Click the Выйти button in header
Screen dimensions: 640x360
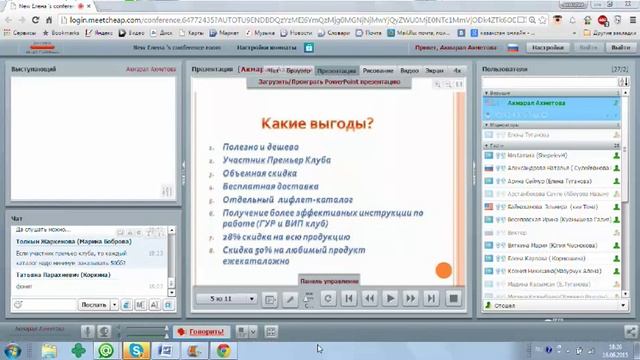click(x=620, y=48)
